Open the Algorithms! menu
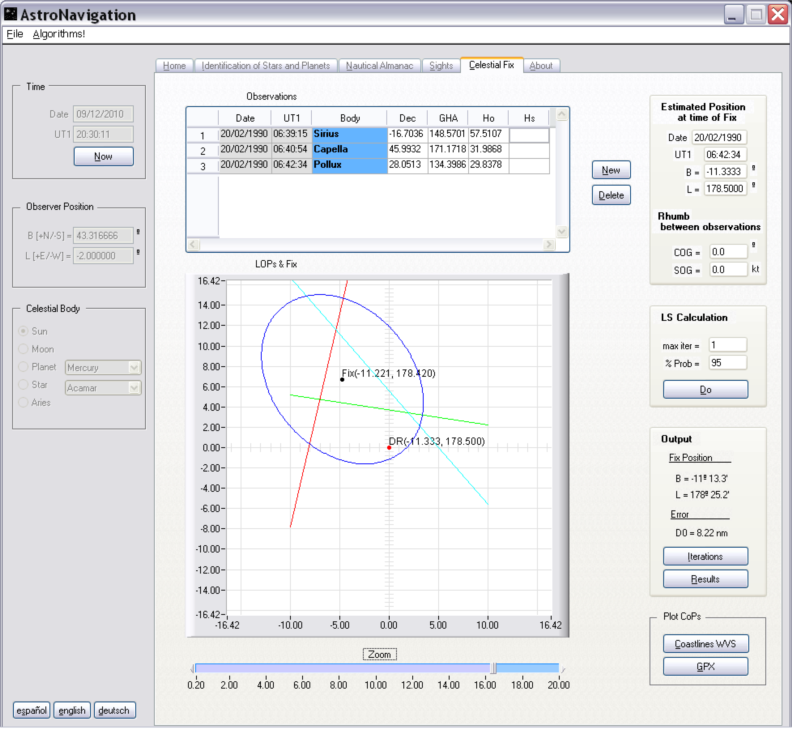The height and width of the screenshot is (729, 792). coord(59,34)
